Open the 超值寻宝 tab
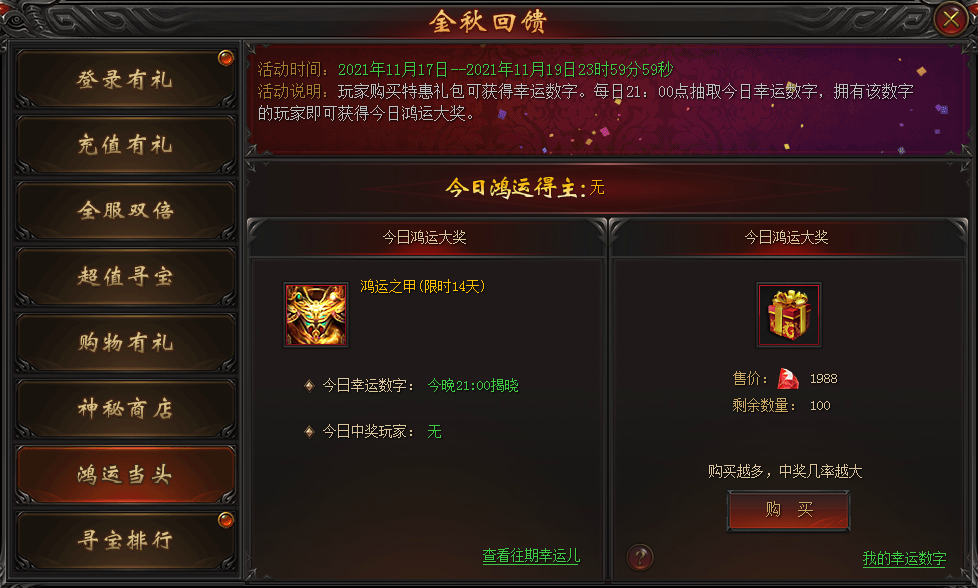The width and height of the screenshot is (978, 588). [125, 276]
